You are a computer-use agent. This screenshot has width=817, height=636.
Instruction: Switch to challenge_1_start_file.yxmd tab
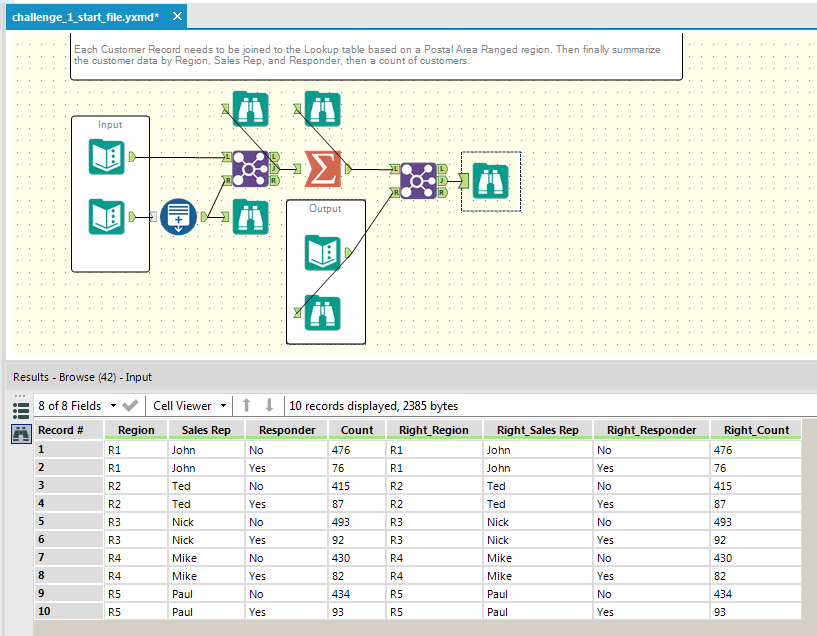pos(85,17)
